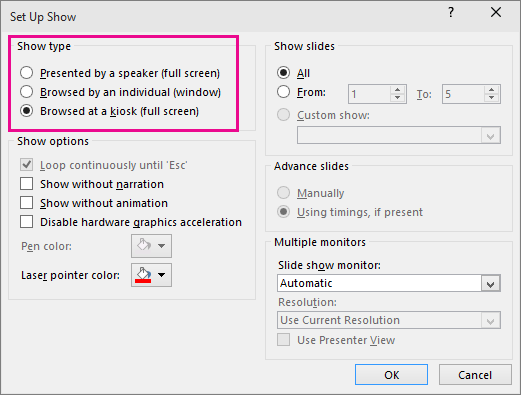
Task: Click the Help question mark icon
Action: coord(451,13)
